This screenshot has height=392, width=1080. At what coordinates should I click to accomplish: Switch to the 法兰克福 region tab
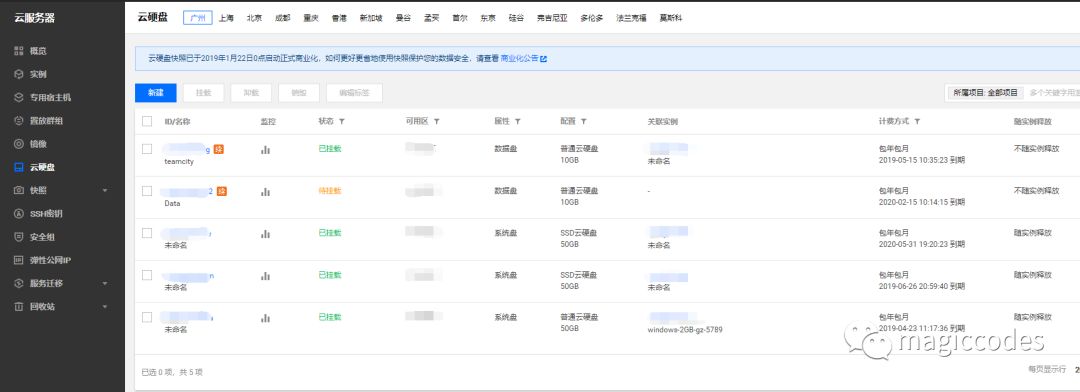631,18
